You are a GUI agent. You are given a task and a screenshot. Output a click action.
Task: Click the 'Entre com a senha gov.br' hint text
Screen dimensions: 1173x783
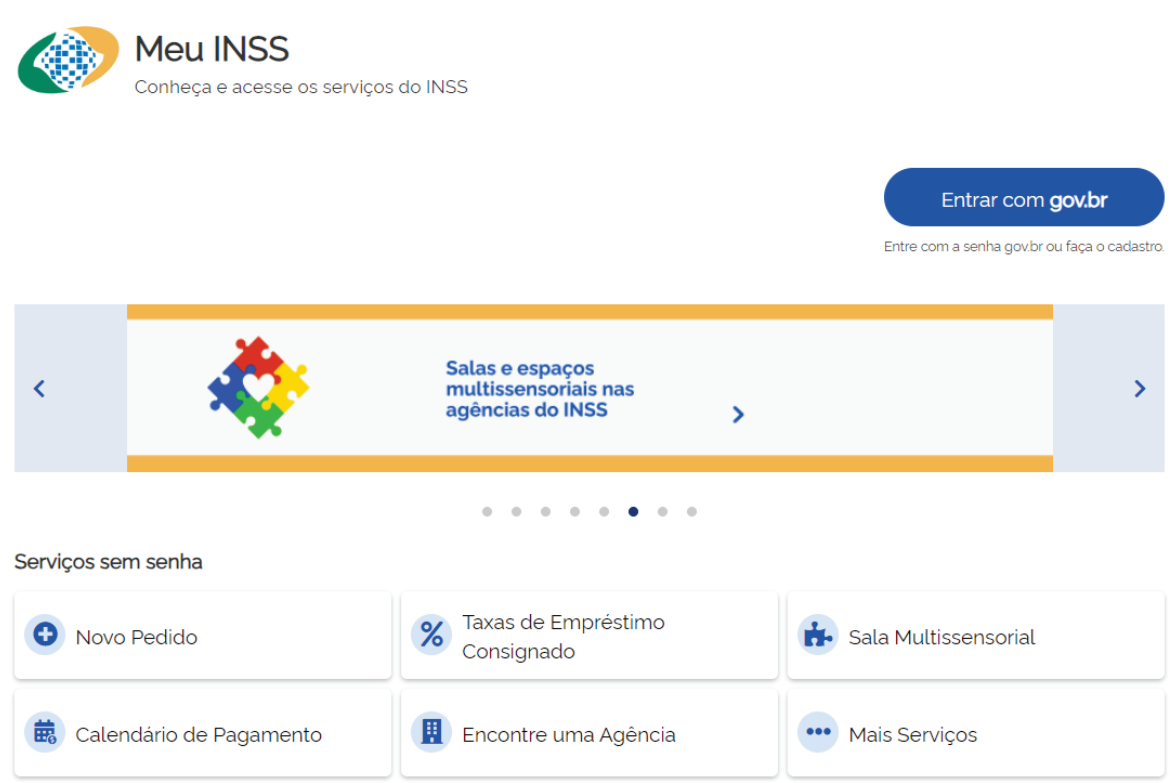[1023, 246]
